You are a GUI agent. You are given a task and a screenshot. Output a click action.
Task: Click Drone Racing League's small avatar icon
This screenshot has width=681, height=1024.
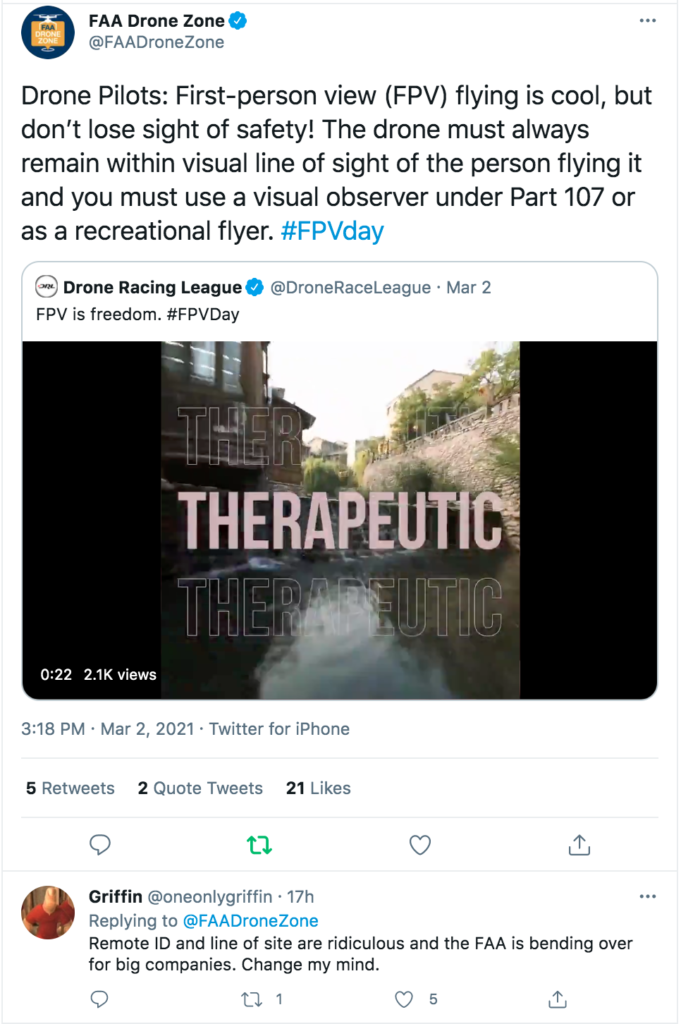[45, 288]
